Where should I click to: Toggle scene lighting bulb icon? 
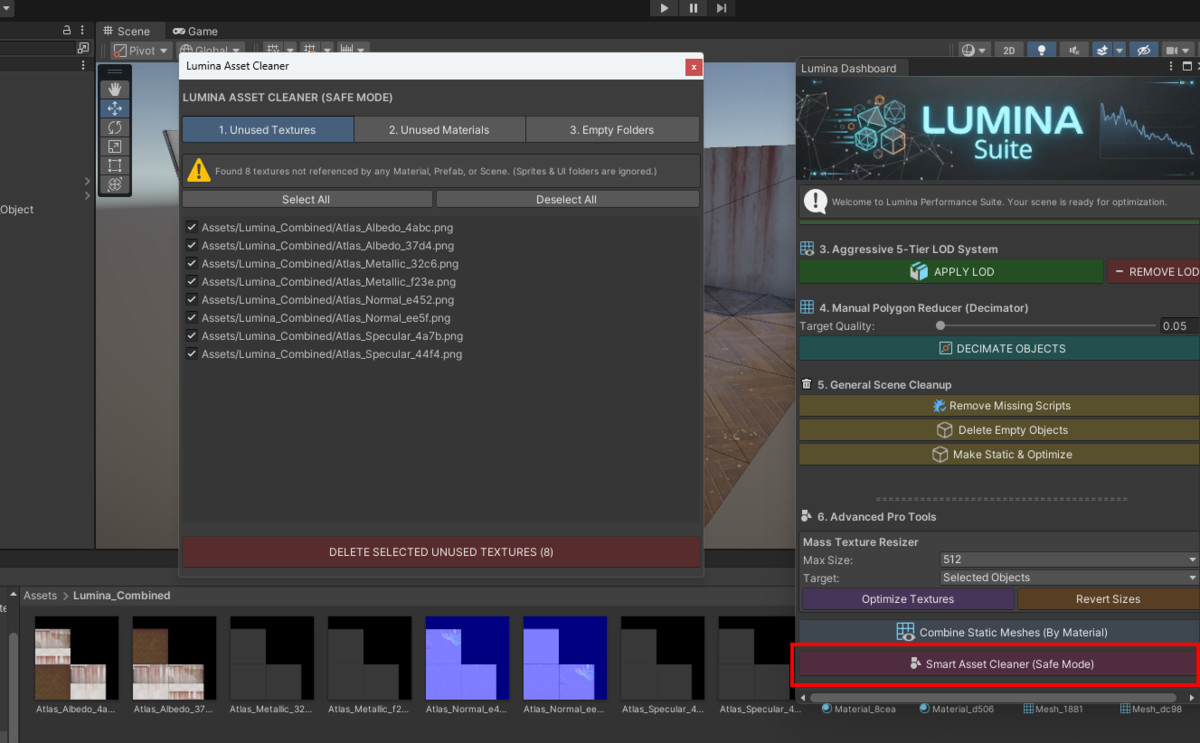point(1041,50)
